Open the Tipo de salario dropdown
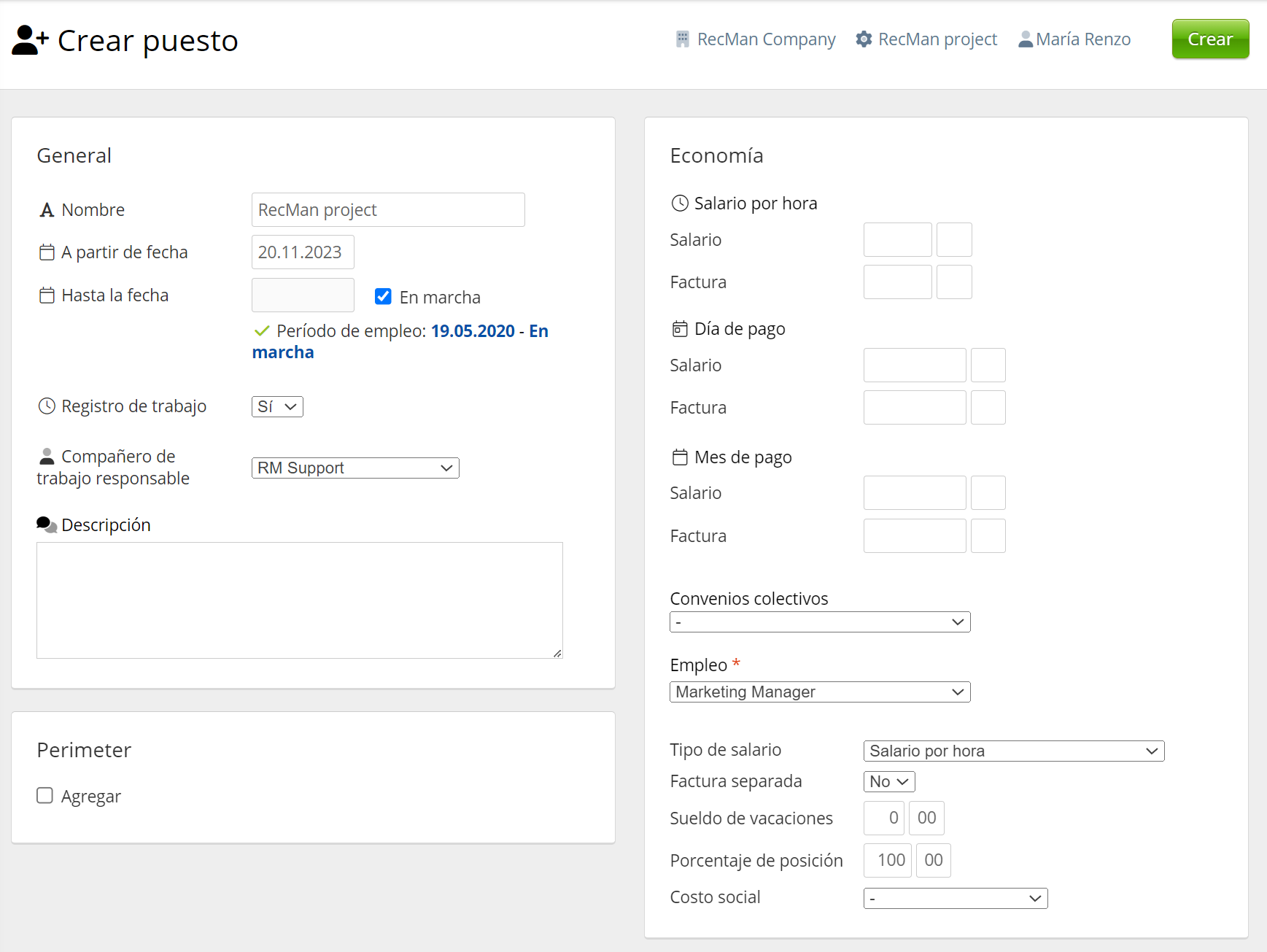The image size is (1267, 952). tap(1013, 751)
